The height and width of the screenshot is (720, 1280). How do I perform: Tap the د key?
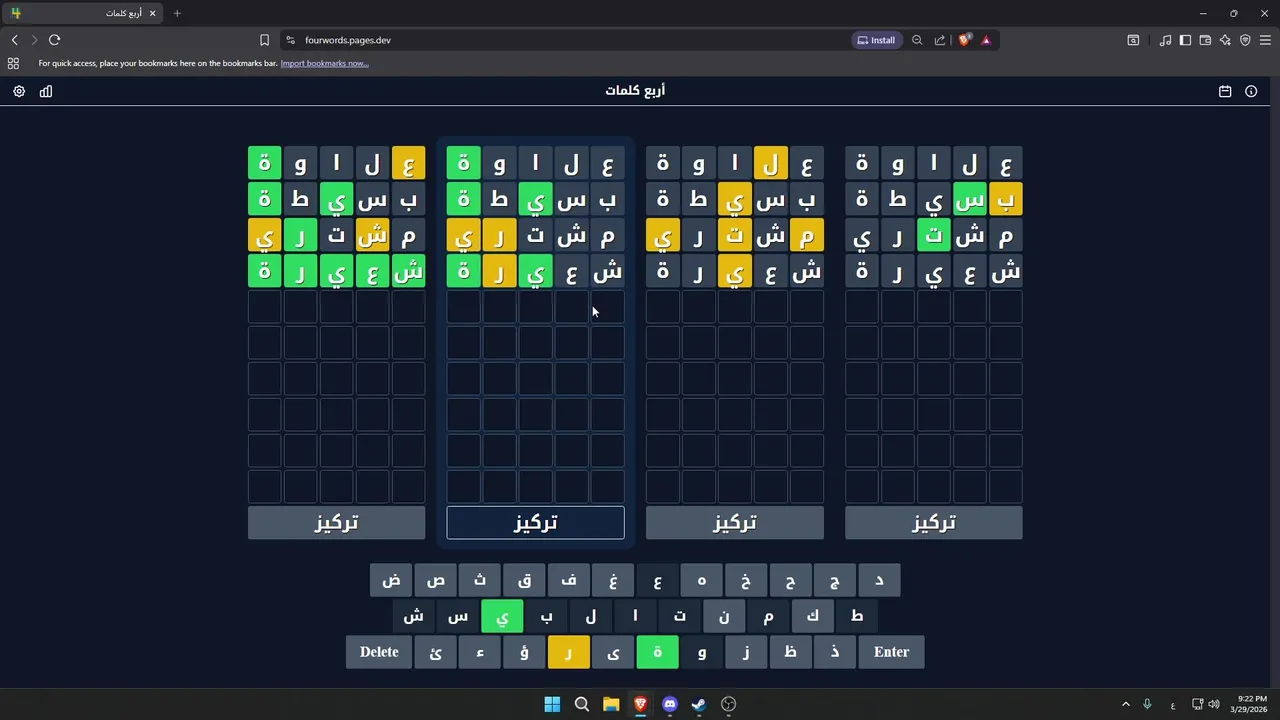[879, 580]
